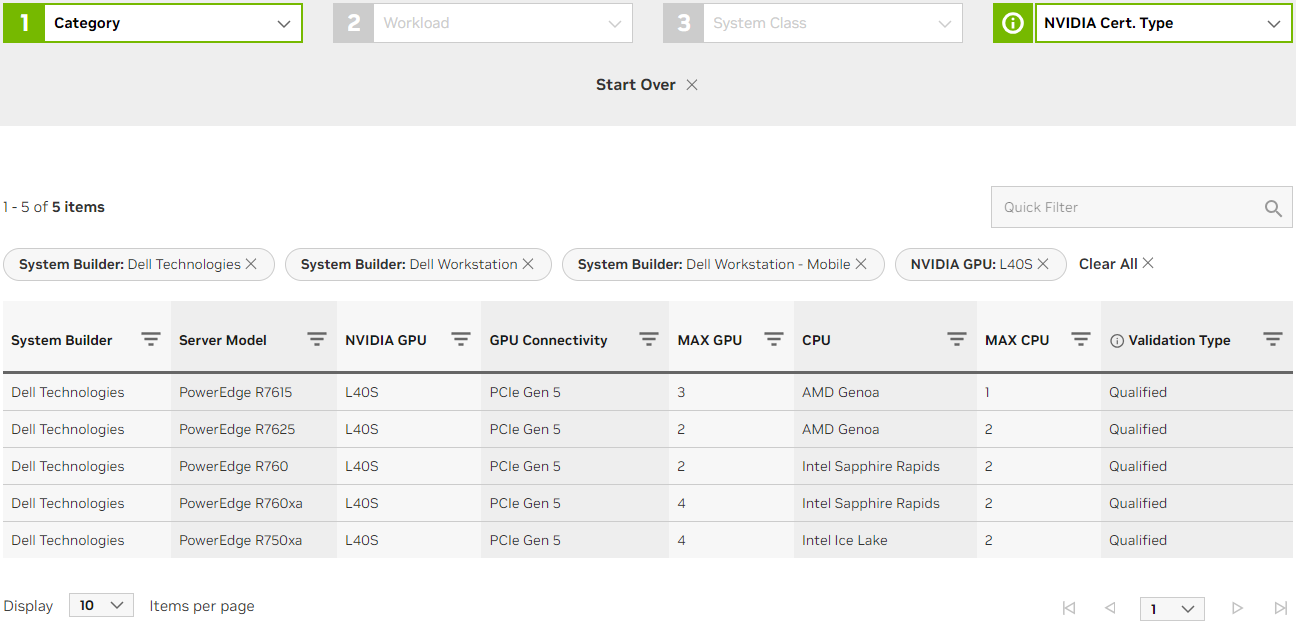1296x626 pixels.
Task: Remove the Dell Workstation filter chip
Action: pyautogui.click(x=528, y=264)
